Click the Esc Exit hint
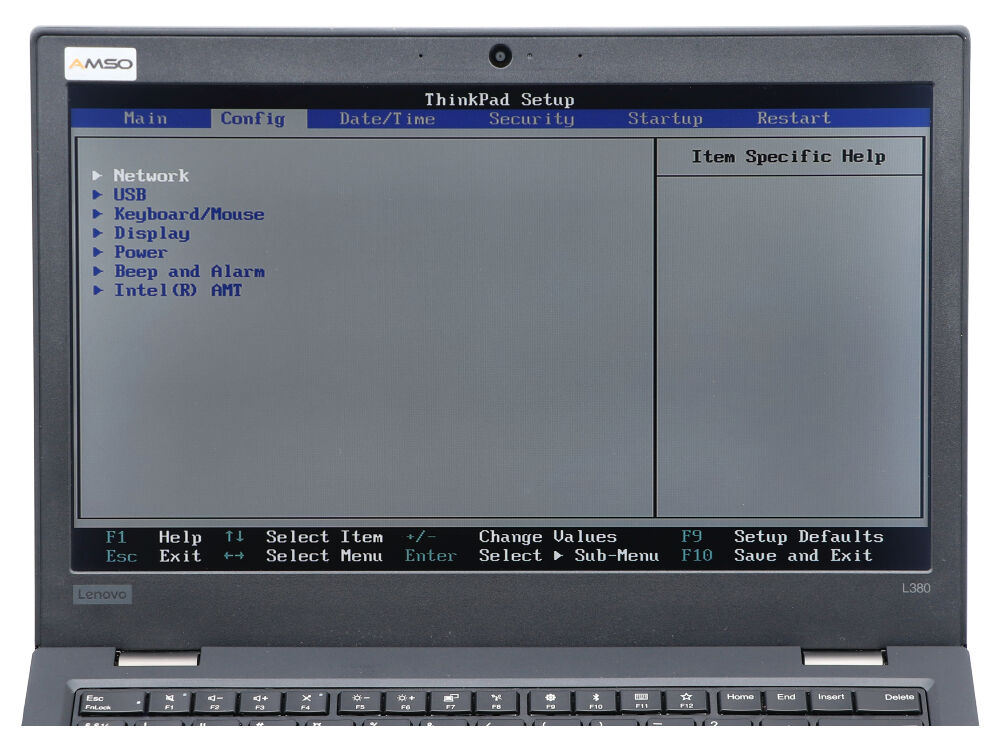The image size is (1000, 750). pyautogui.click(x=153, y=556)
